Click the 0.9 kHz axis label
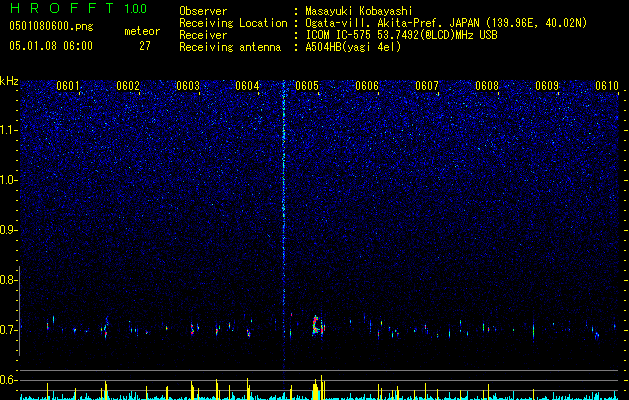 (x=8, y=230)
